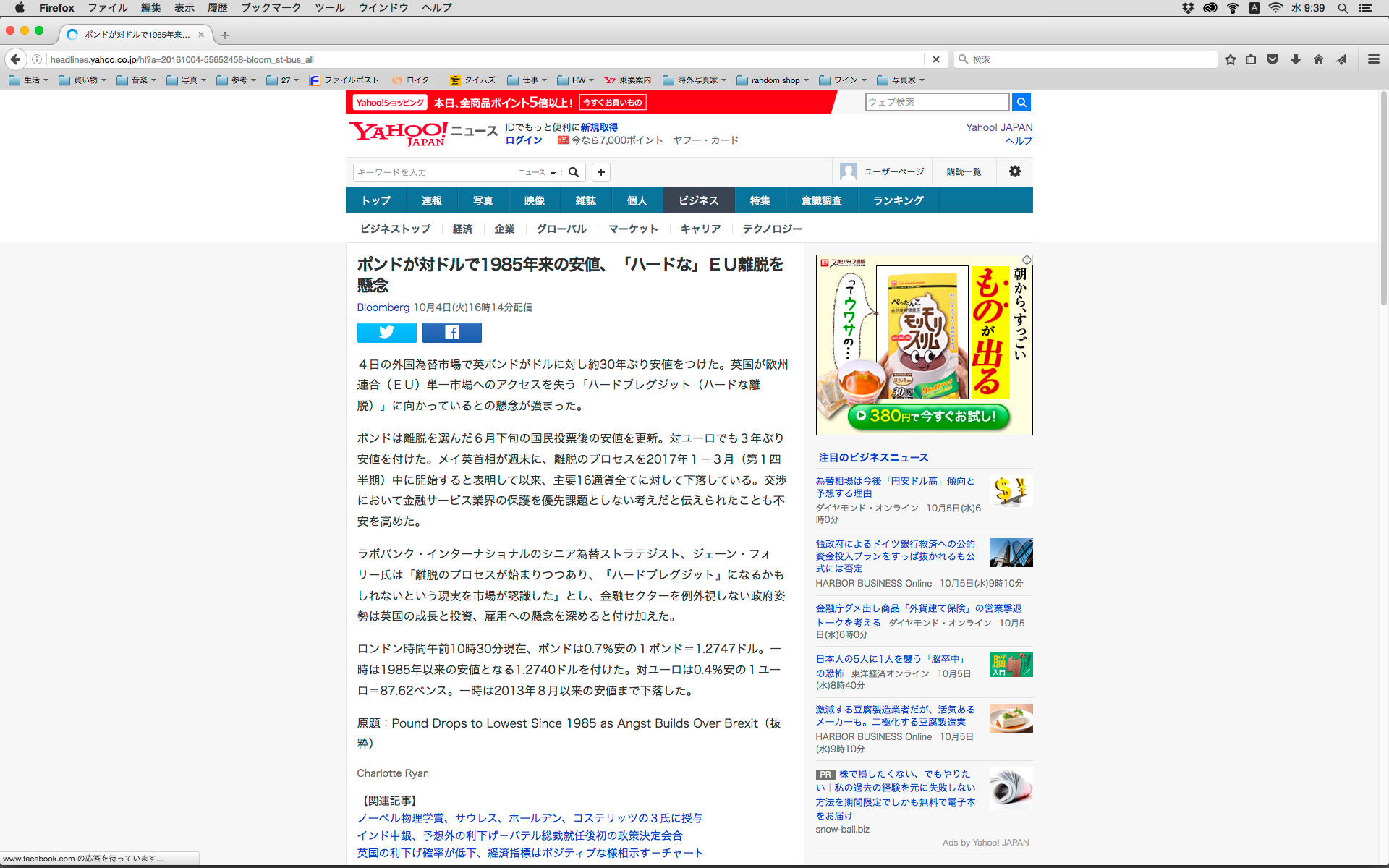This screenshot has width=1389, height=868.
Task: Click the Pocket save icon
Action: pos(1273,59)
